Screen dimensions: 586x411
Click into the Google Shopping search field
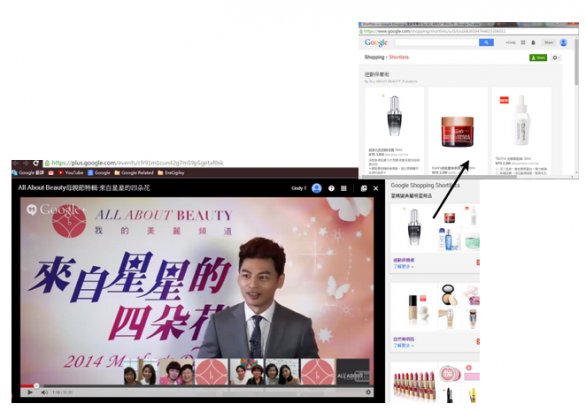click(437, 43)
